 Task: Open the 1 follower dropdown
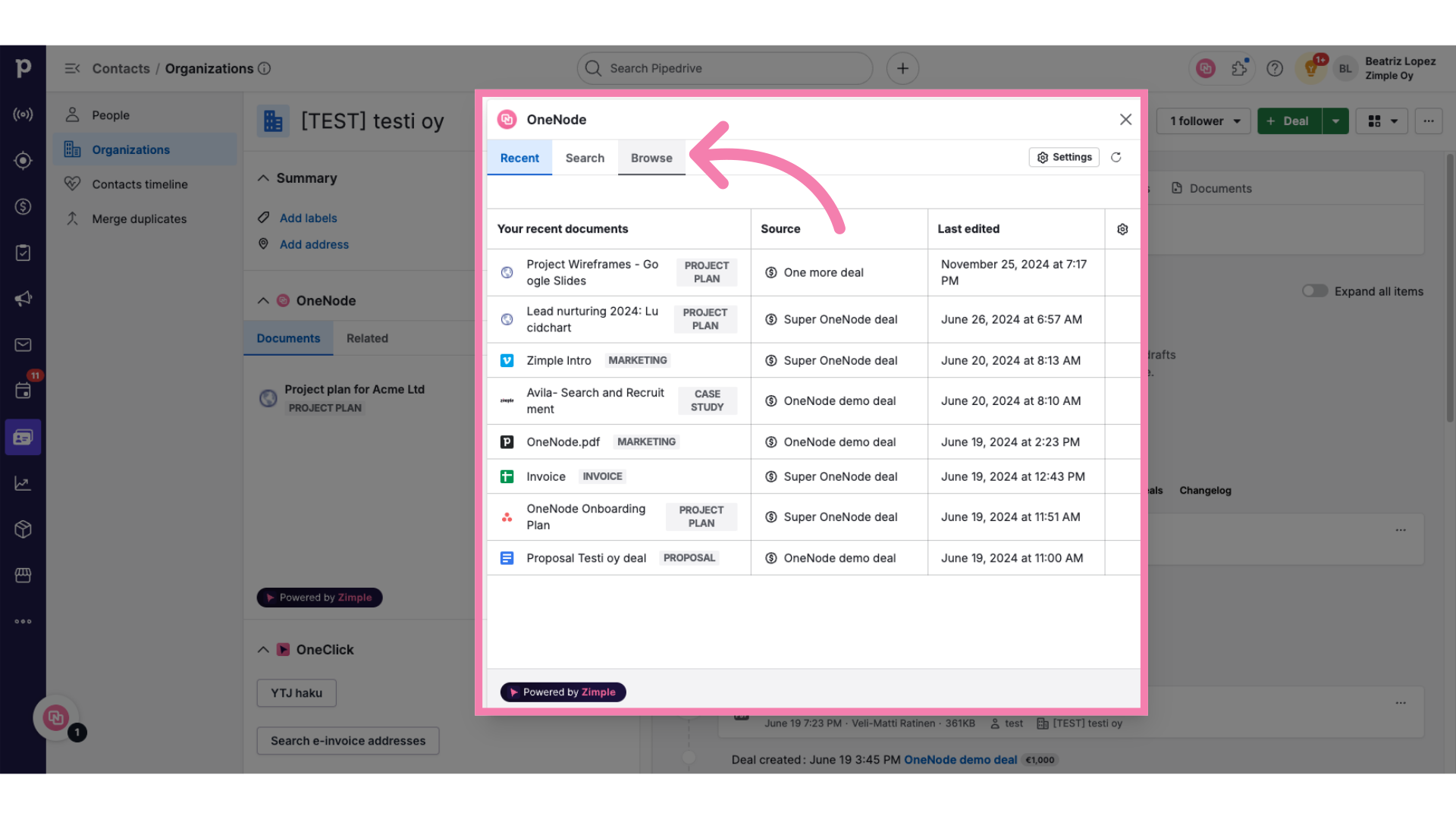[1203, 121]
